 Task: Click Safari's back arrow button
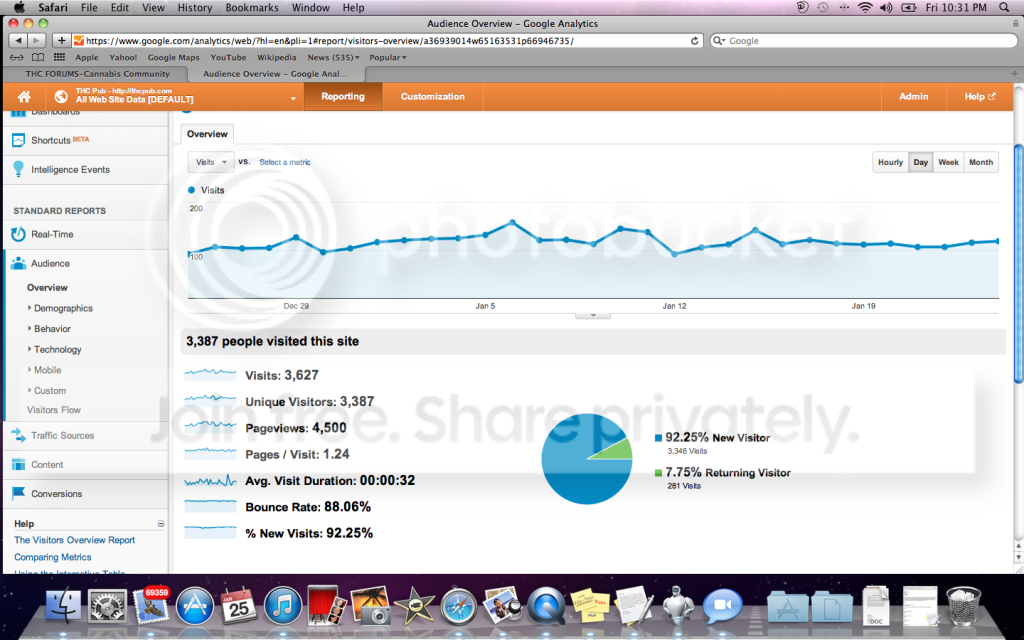(18, 40)
